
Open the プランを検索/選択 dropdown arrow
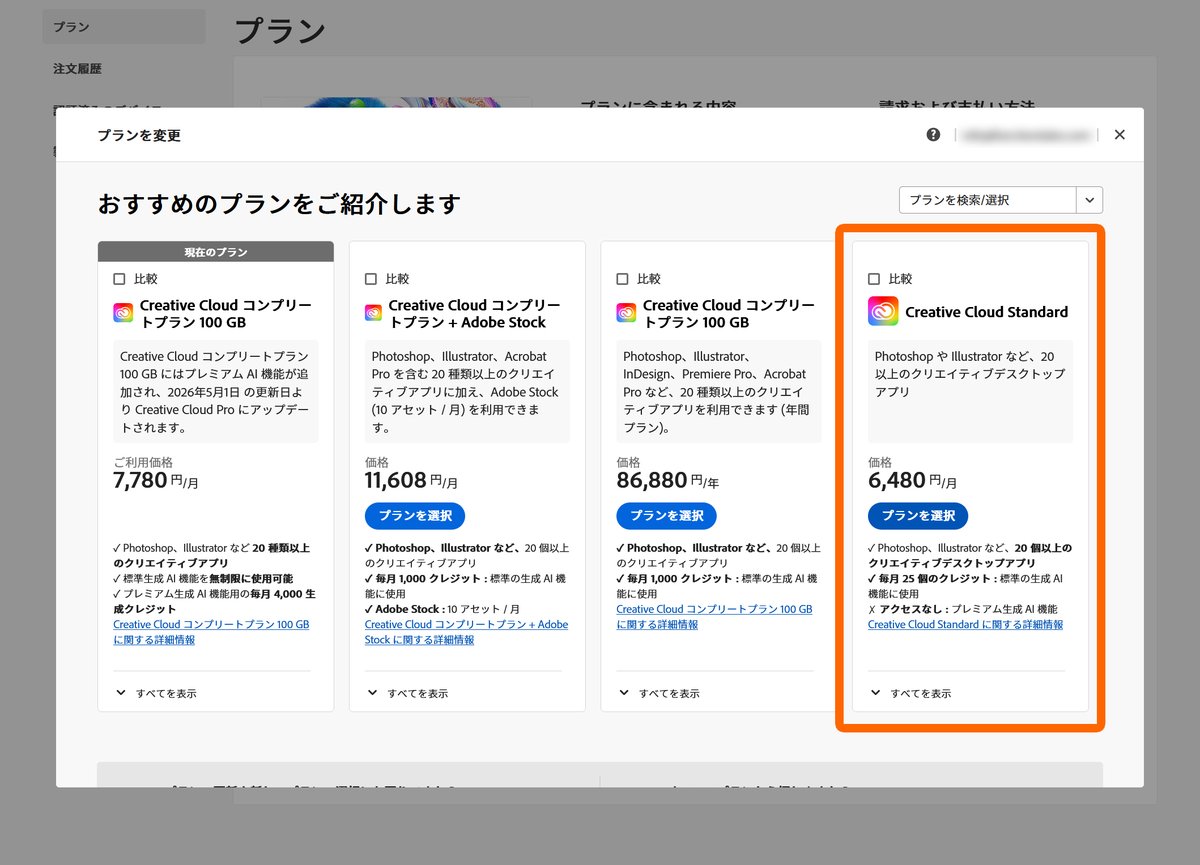click(x=1090, y=200)
